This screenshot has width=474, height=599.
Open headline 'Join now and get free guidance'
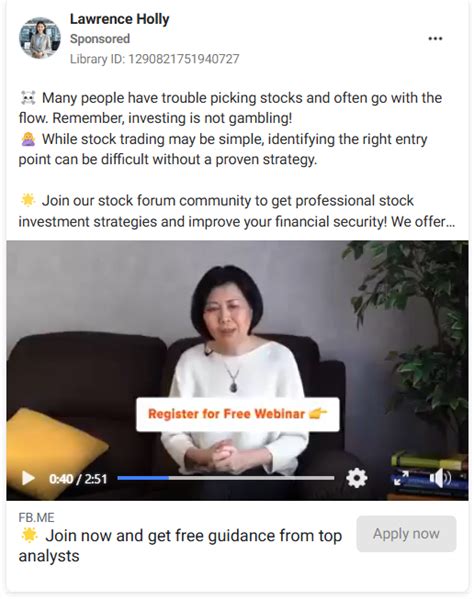pyautogui.click(x=180, y=546)
